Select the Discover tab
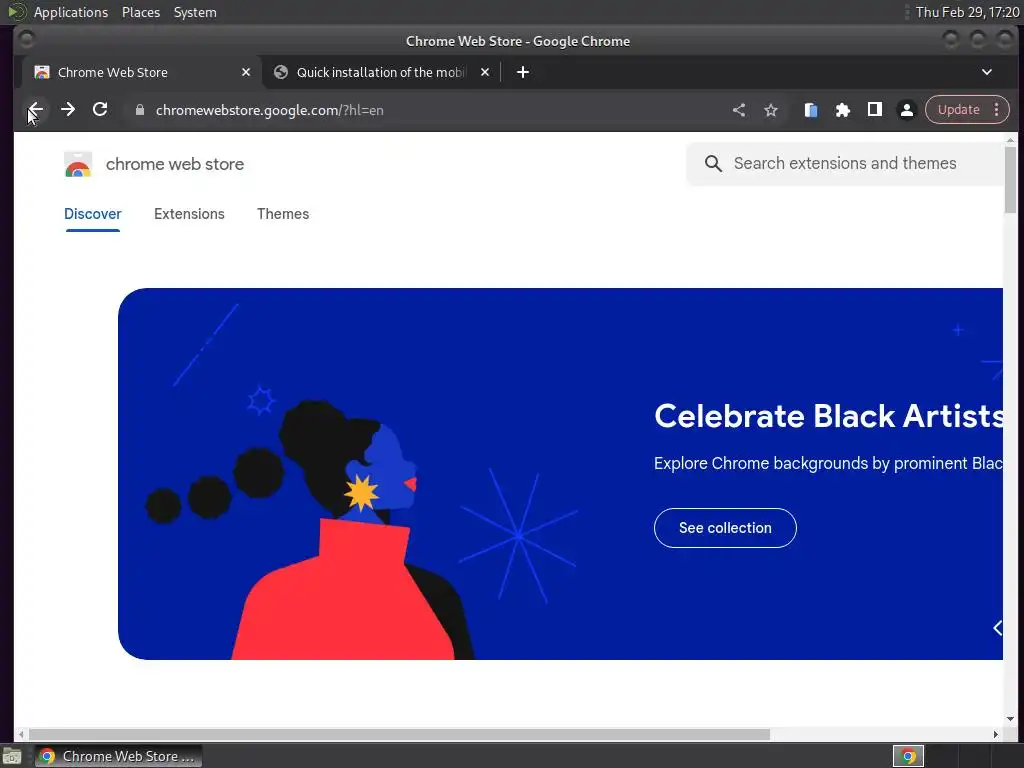This screenshot has height=768, width=1024. point(93,214)
